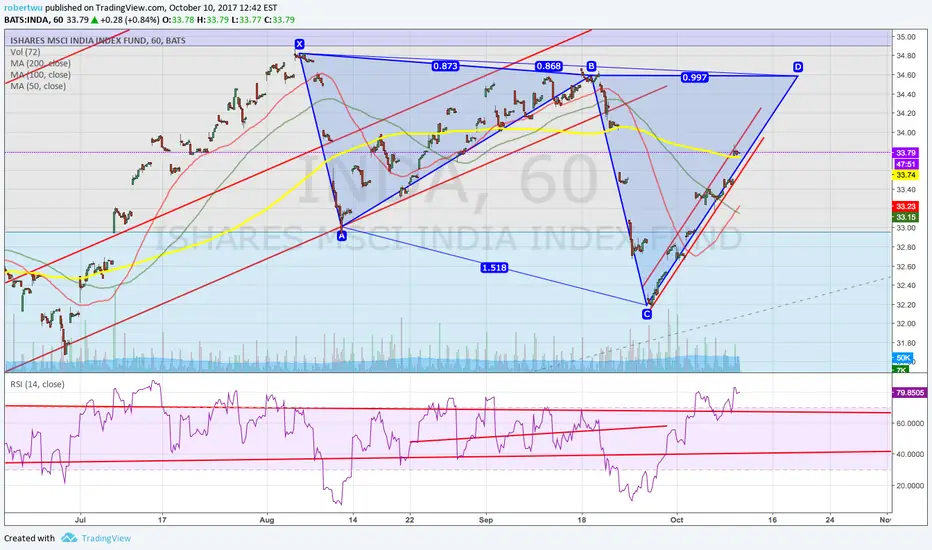Click the TradingView cloud logo icon
Image resolution: width=932 pixels, height=550 pixels.
69,538
